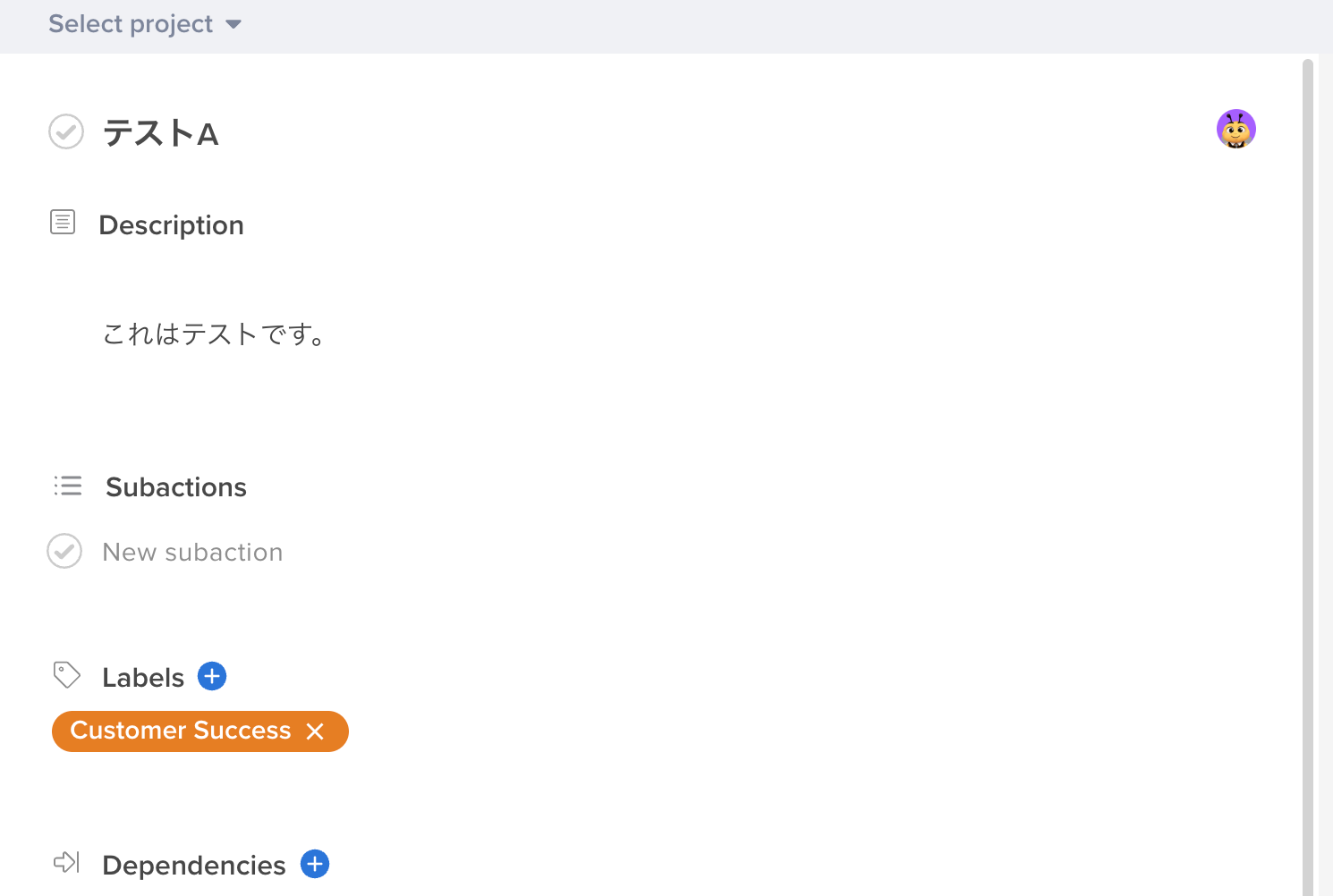Image resolution: width=1333 pixels, height=896 pixels.
Task: Click the dropdown arrow beside Select project
Action: (x=233, y=24)
